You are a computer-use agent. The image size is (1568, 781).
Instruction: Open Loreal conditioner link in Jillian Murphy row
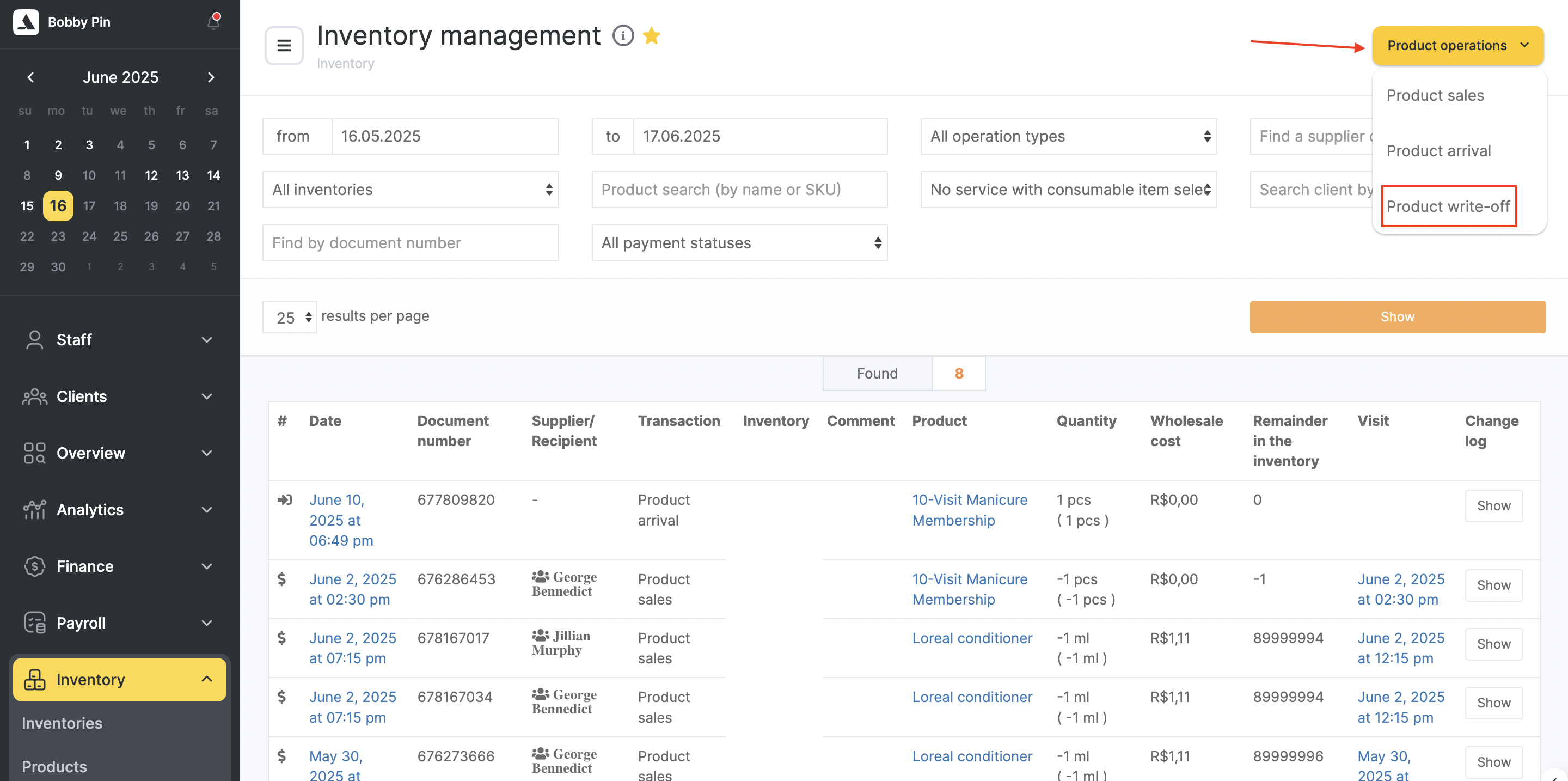pos(972,638)
